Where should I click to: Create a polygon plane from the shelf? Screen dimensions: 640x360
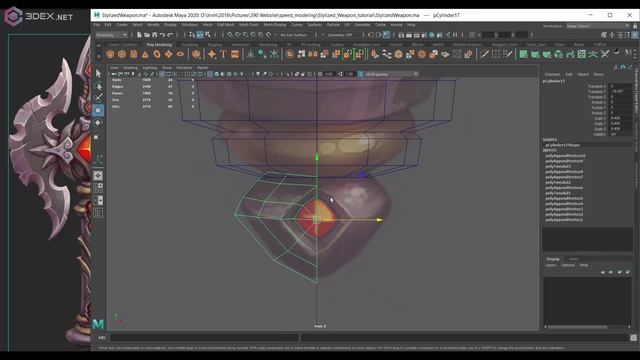[x=169, y=54]
